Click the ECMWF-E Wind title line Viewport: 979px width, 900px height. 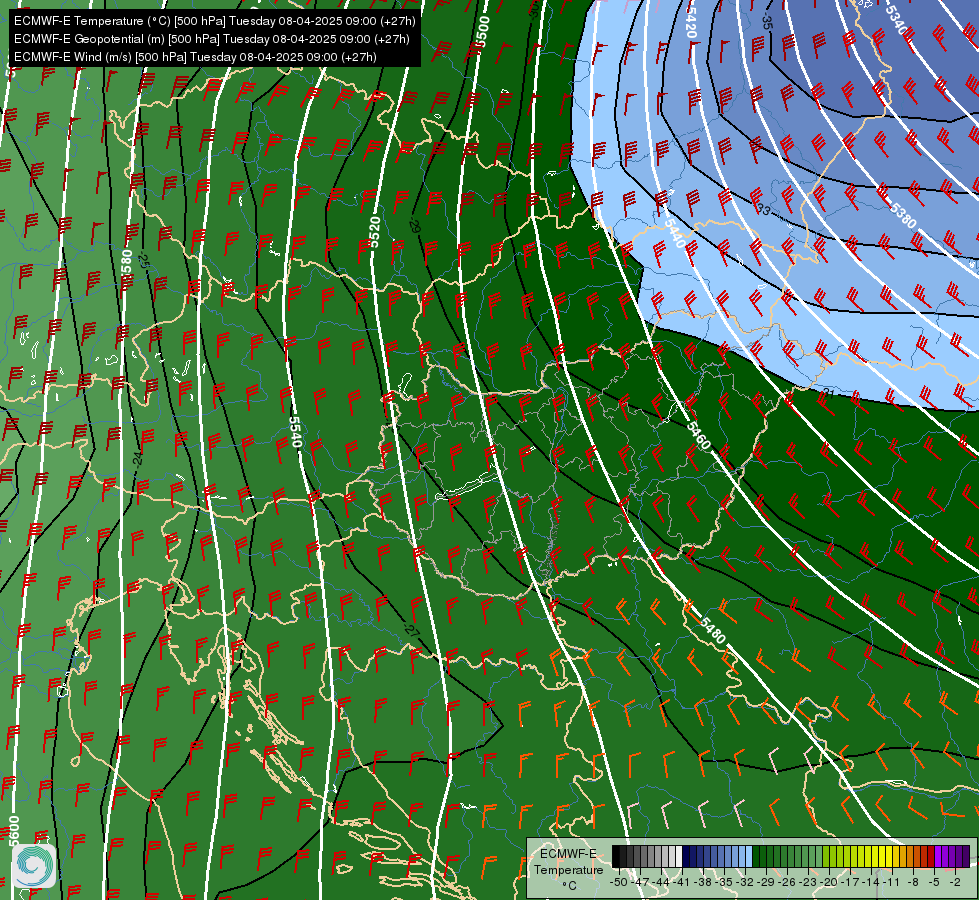tap(195, 57)
